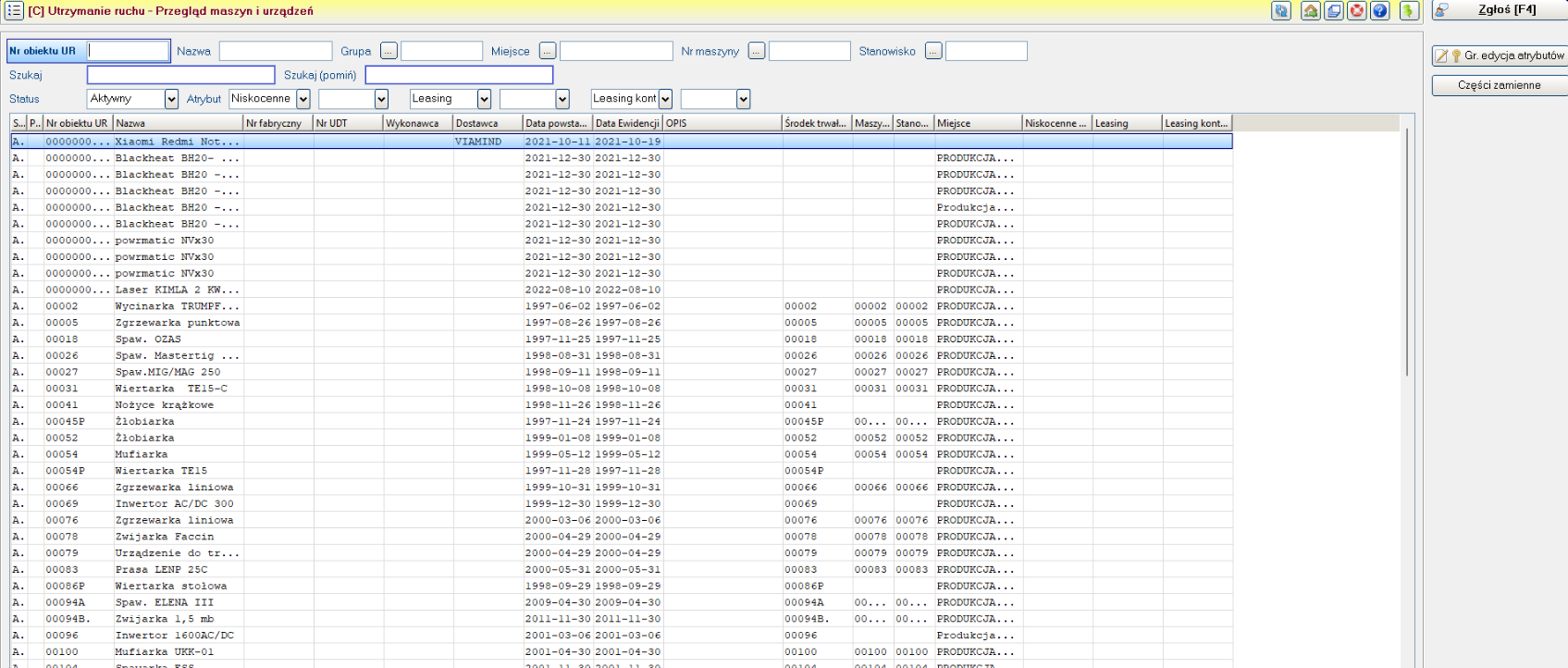Click the Leasing kont... column header
This screenshot has width=1568, height=668.
[1197, 123]
